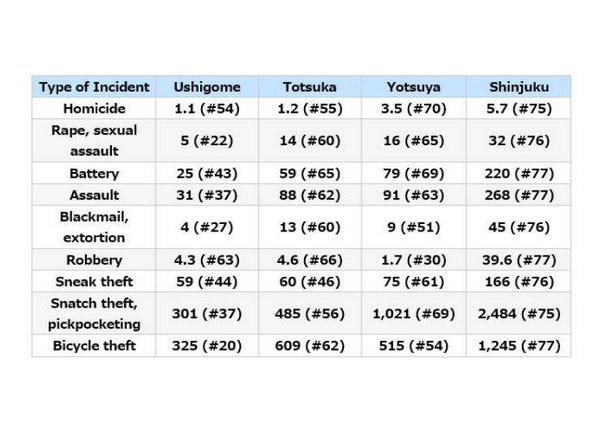Select the Battery row label

coord(94,174)
